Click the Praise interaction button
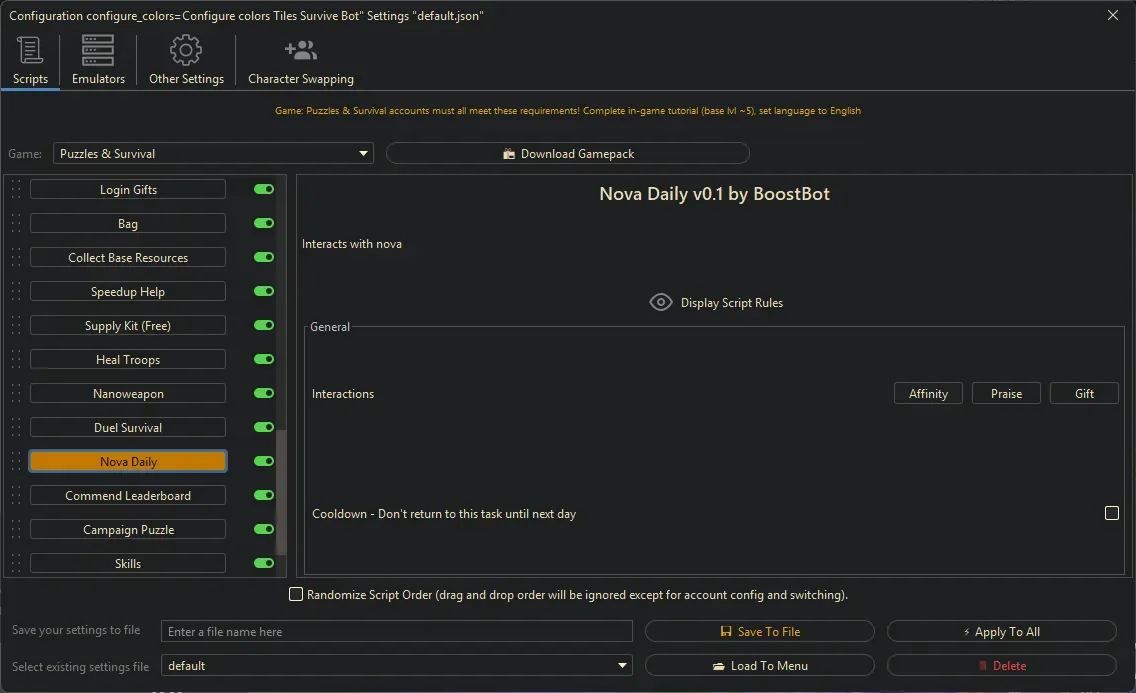The width and height of the screenshot is (1136, 693). pyautogui.click(x=1006, y=393)
